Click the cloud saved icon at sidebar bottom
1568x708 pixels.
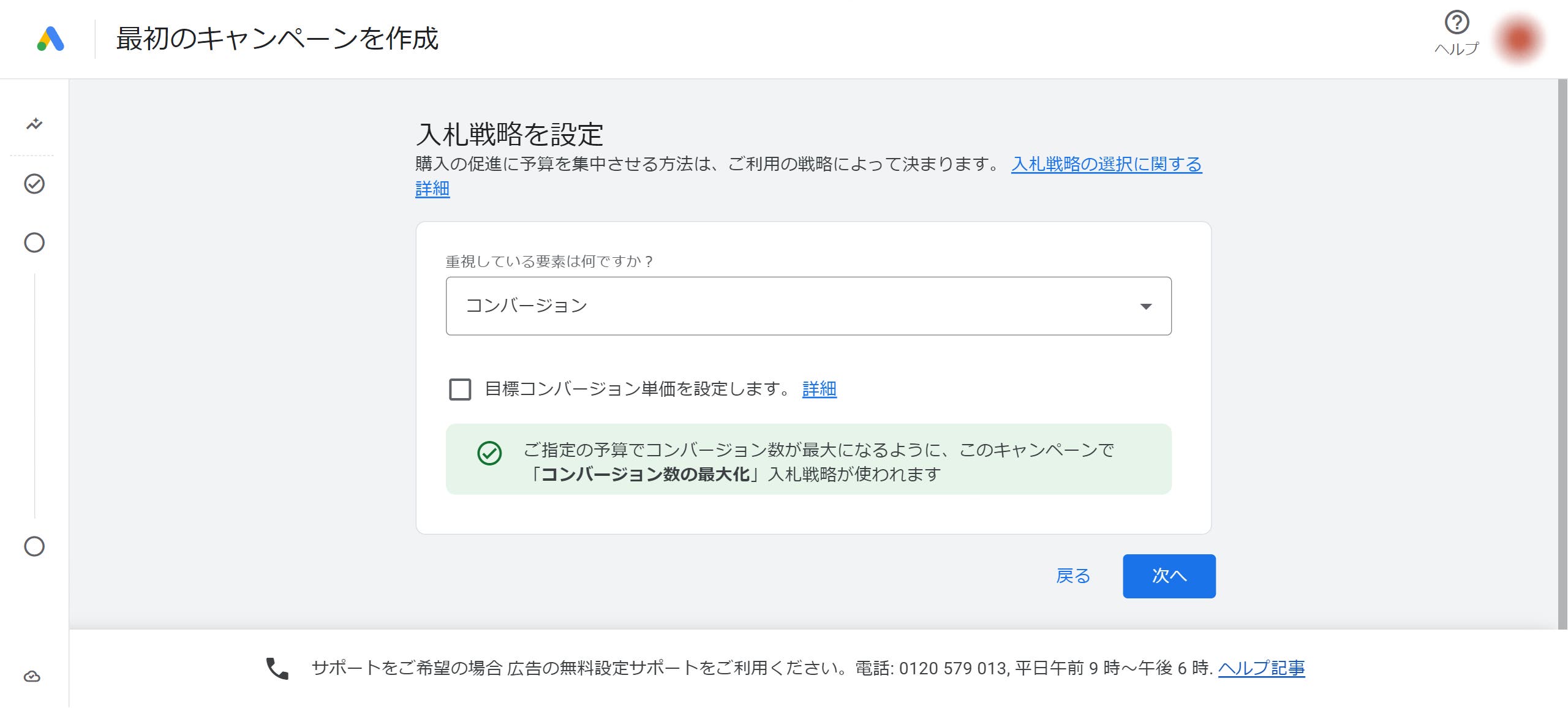[32, 676]
